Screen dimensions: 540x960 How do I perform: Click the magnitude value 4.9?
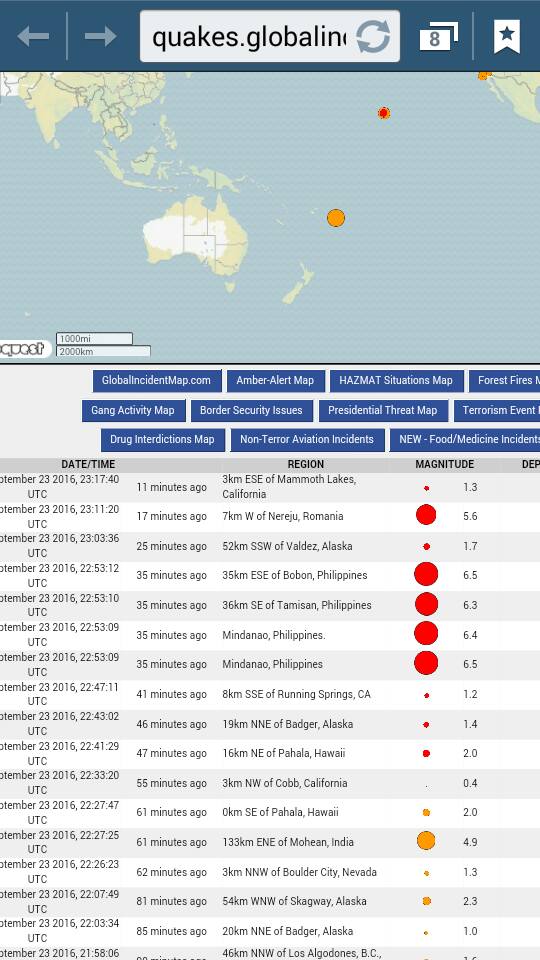point(470,842)
